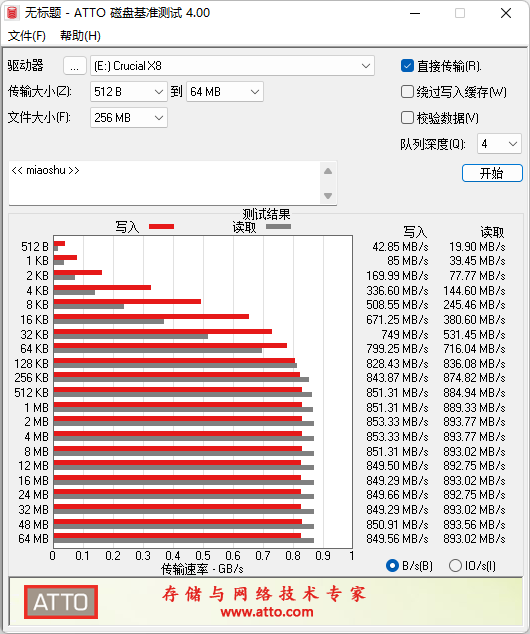The height and width of the screenshot is (634, 530).
Task: Click the 64 MB write value 849.56 MB/s
Action: (397, 539)
